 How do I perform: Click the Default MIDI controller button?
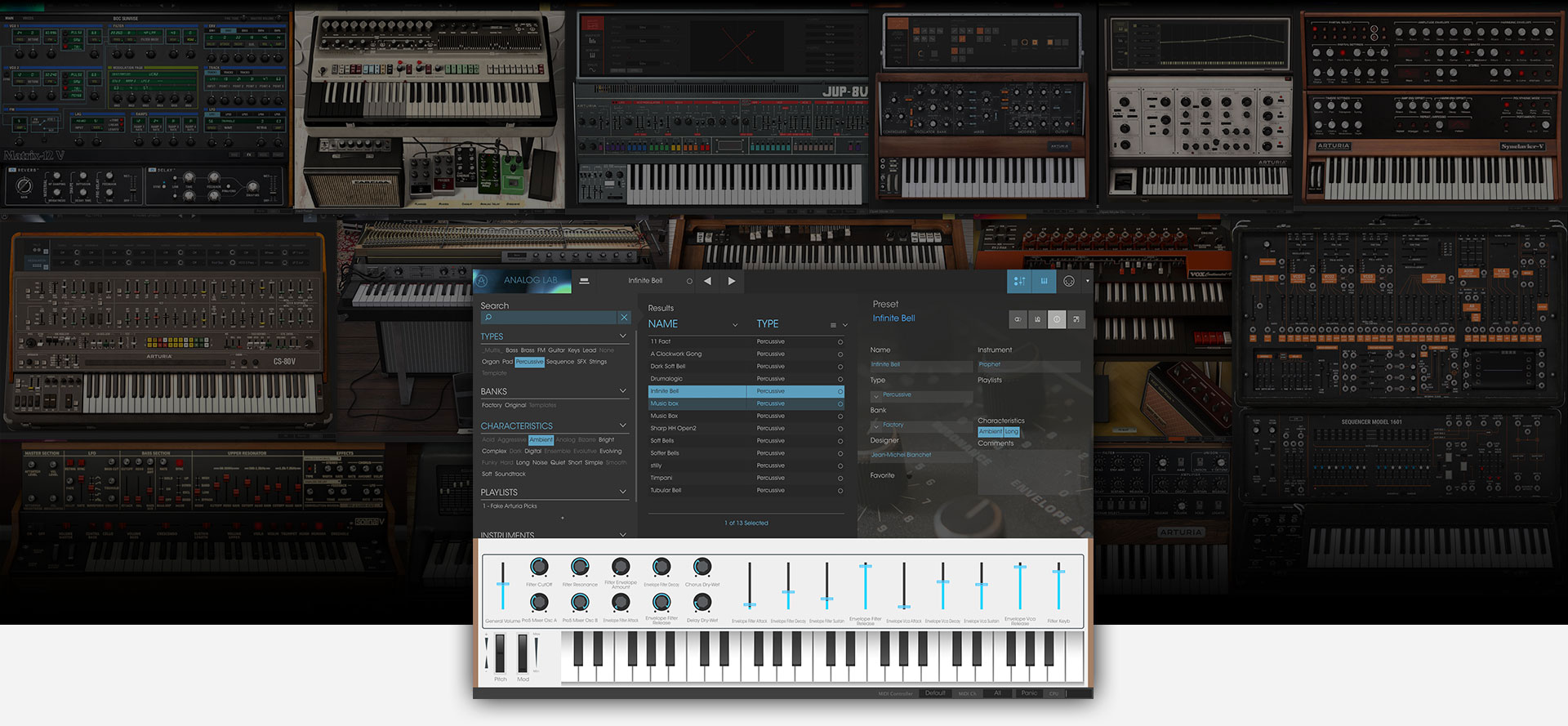click(x=935, y=693)
